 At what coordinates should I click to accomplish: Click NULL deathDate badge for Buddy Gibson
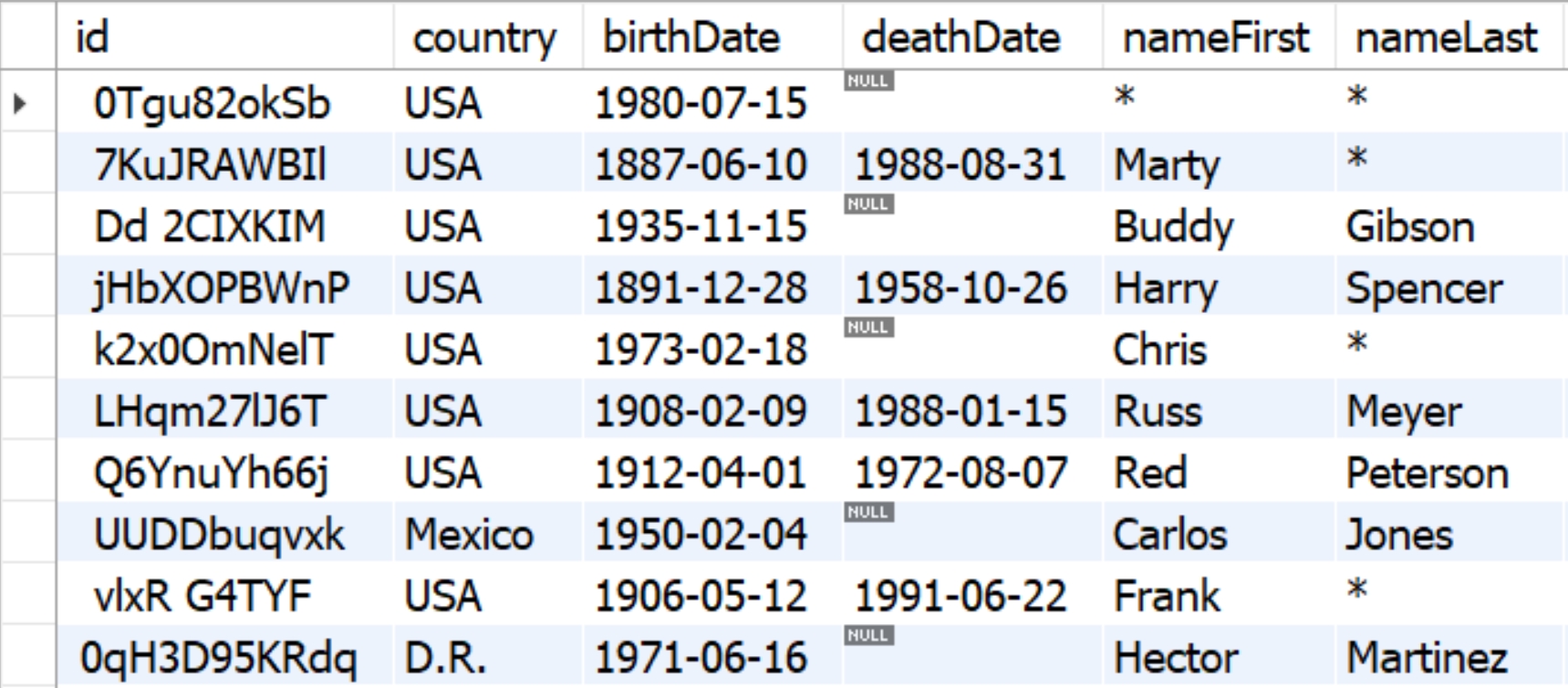(x=867, y=204)
